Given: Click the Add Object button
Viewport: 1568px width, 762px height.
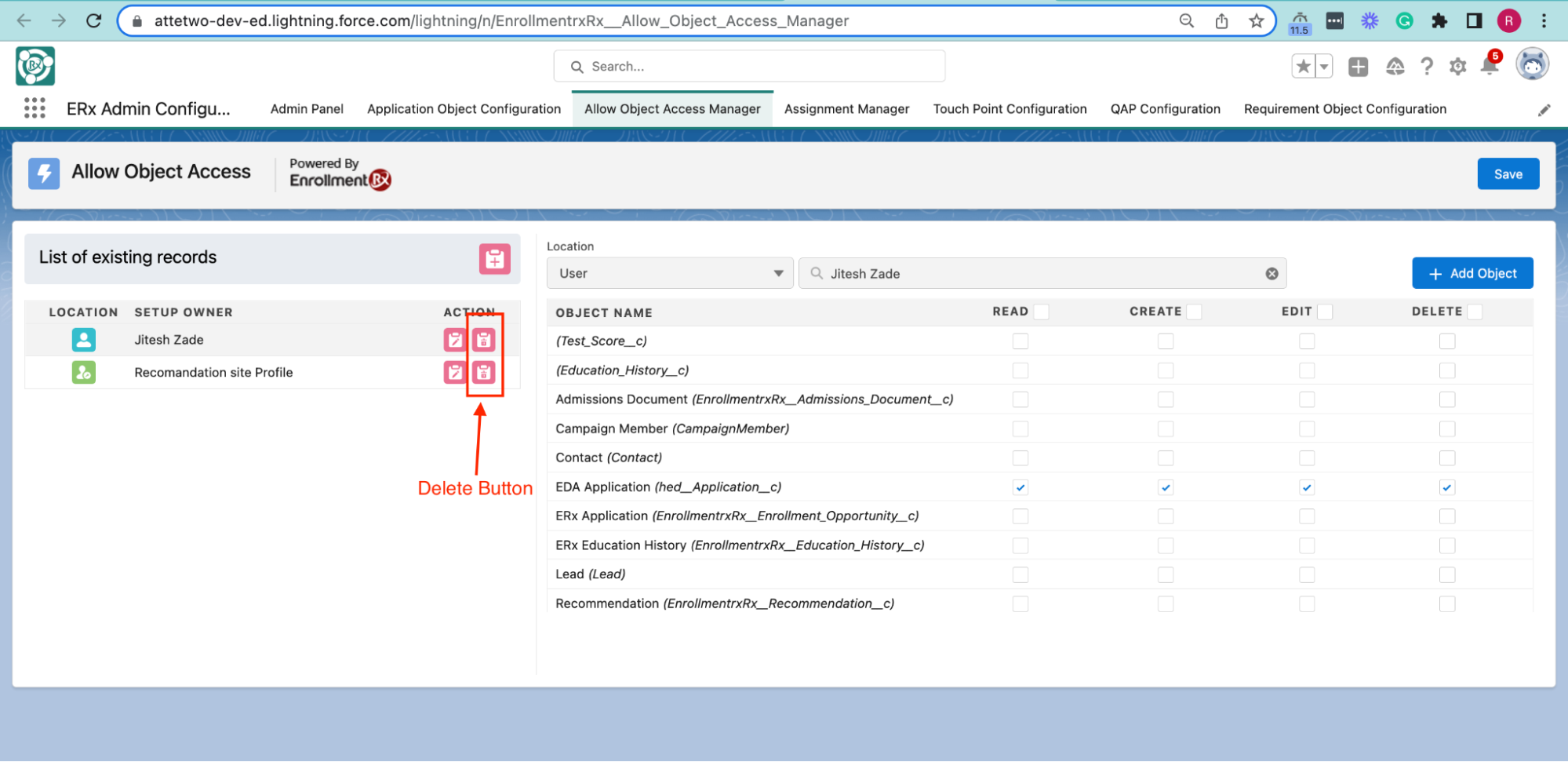Looking at the screenshot, I should (x=1472, y=274).
